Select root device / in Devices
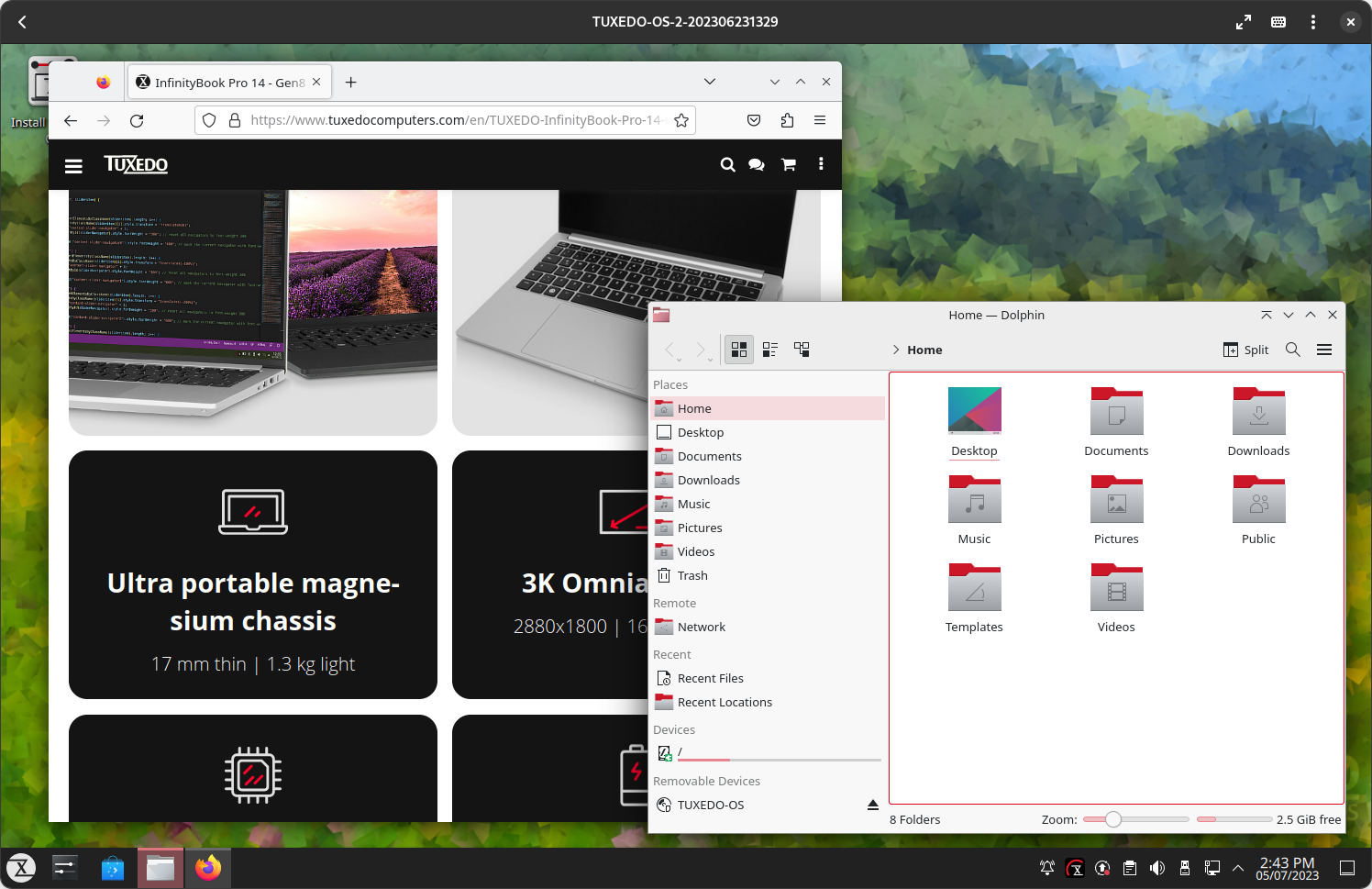This screenshot has height=889, width=1372. pyautogui.click(x=768, y=753)
